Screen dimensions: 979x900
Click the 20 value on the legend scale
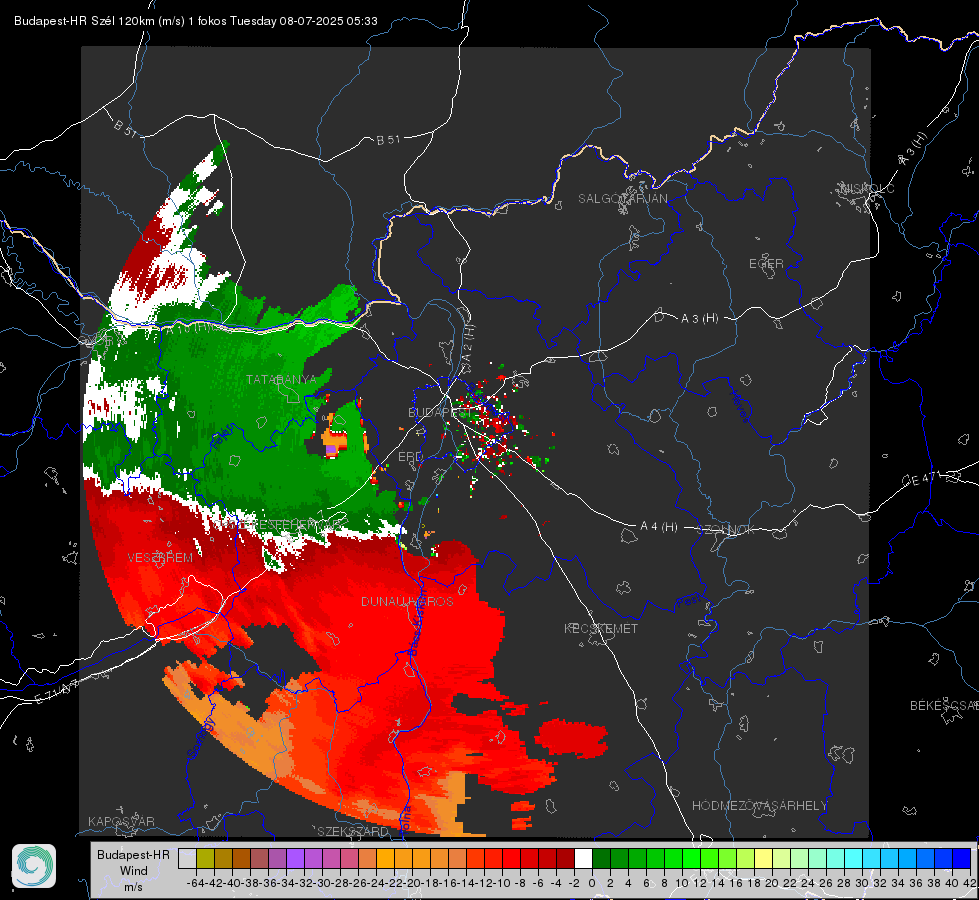click(772, 883)
